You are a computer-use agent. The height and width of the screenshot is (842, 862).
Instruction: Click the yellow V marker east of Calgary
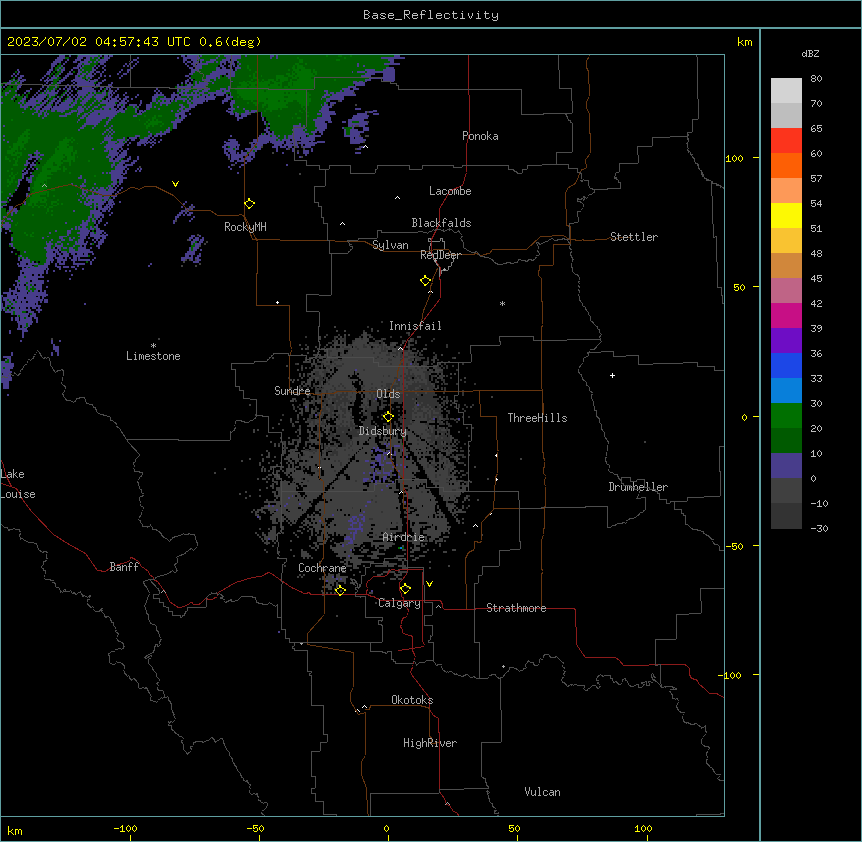(x=429, y=584)
